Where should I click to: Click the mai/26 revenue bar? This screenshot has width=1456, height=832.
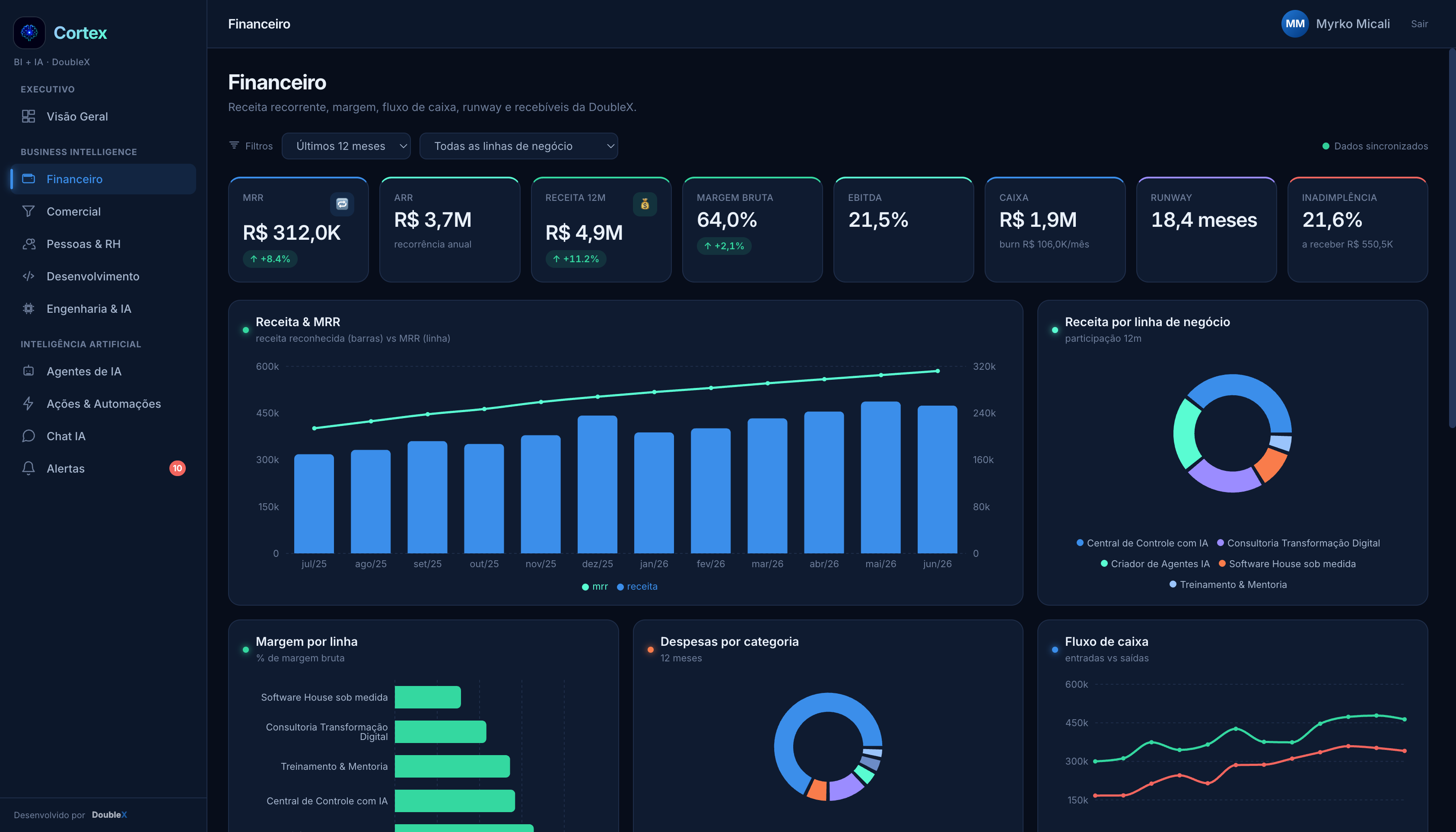(881, 477)
